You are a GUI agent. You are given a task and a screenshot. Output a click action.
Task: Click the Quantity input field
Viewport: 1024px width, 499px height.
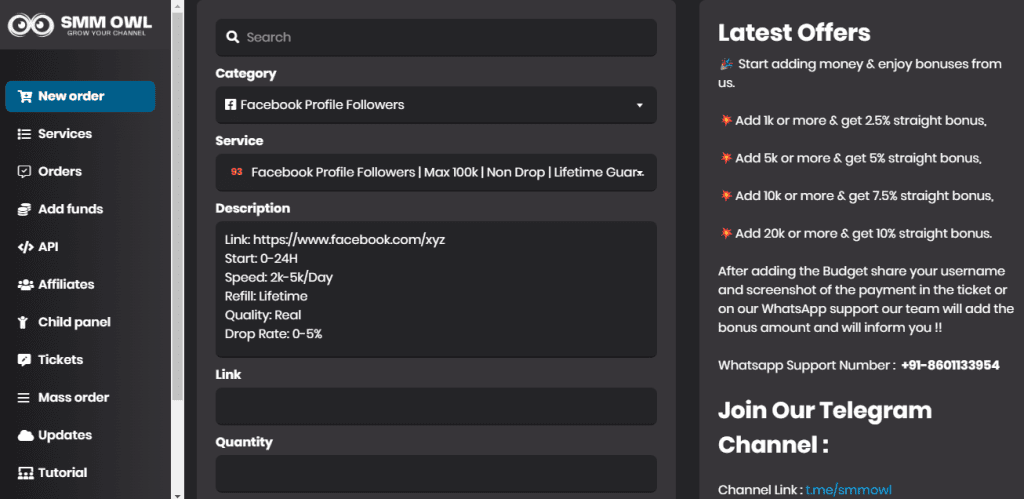436,474
